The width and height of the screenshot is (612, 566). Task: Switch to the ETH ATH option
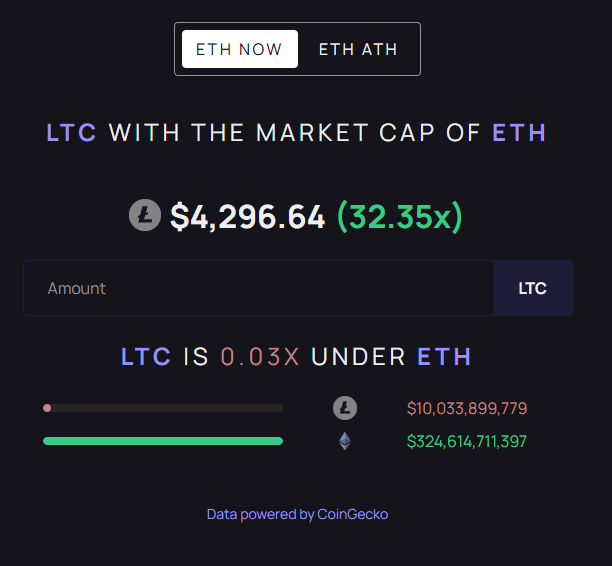pyautogui.click(x=358, y=49)
